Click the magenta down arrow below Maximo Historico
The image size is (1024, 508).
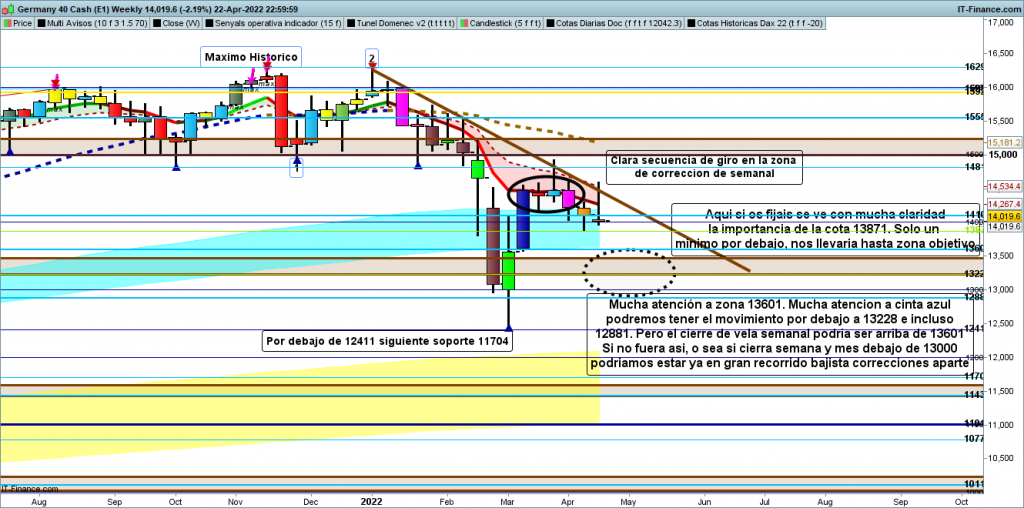(253, 74)
